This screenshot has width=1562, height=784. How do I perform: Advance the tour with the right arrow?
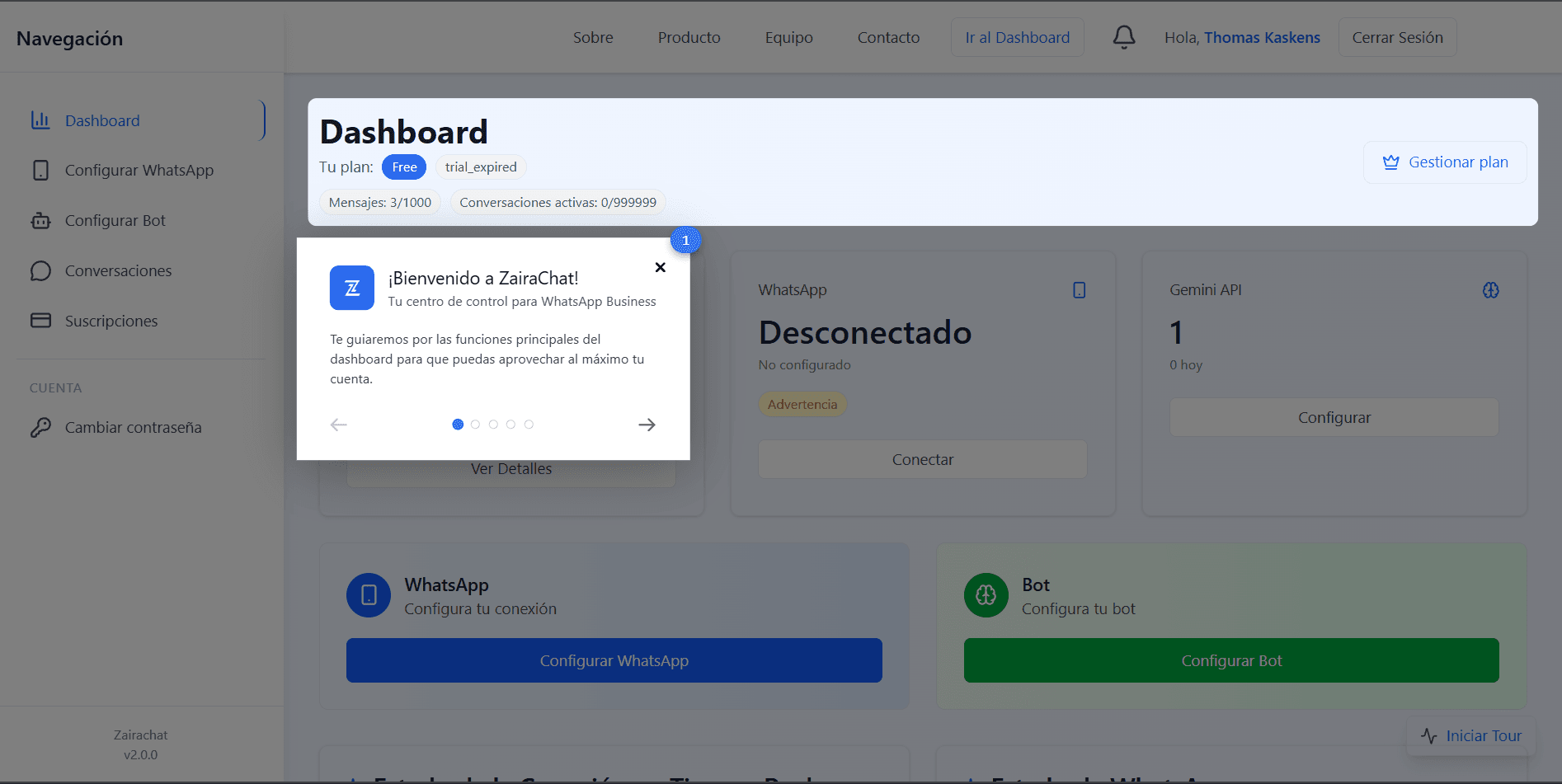coord(647,425)
